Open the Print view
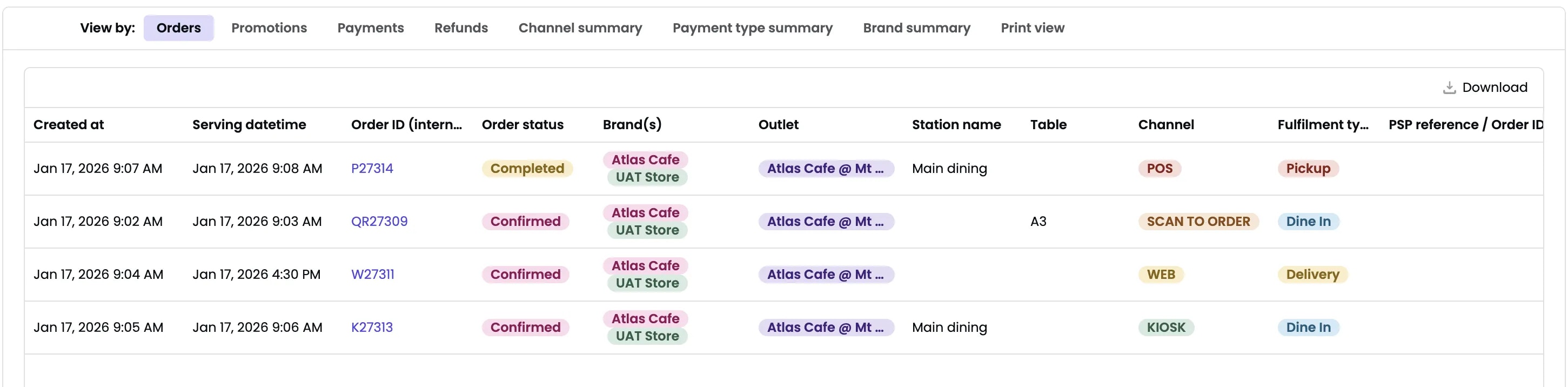The height and width of the screenshot is (387, 1568). (1033, 28)
